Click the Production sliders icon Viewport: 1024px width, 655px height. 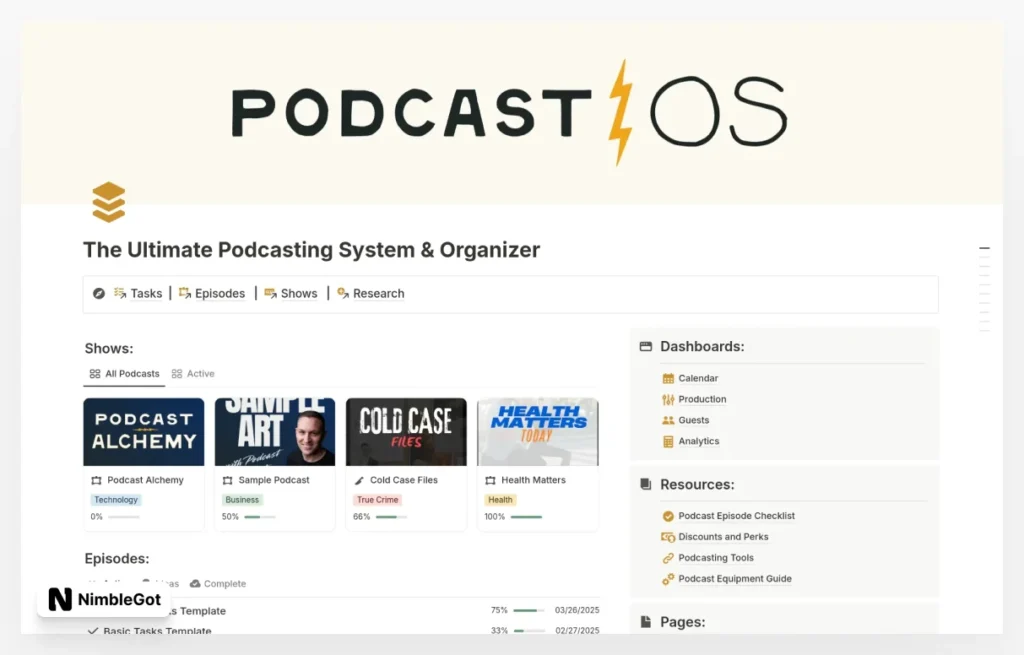click(668, 399)
